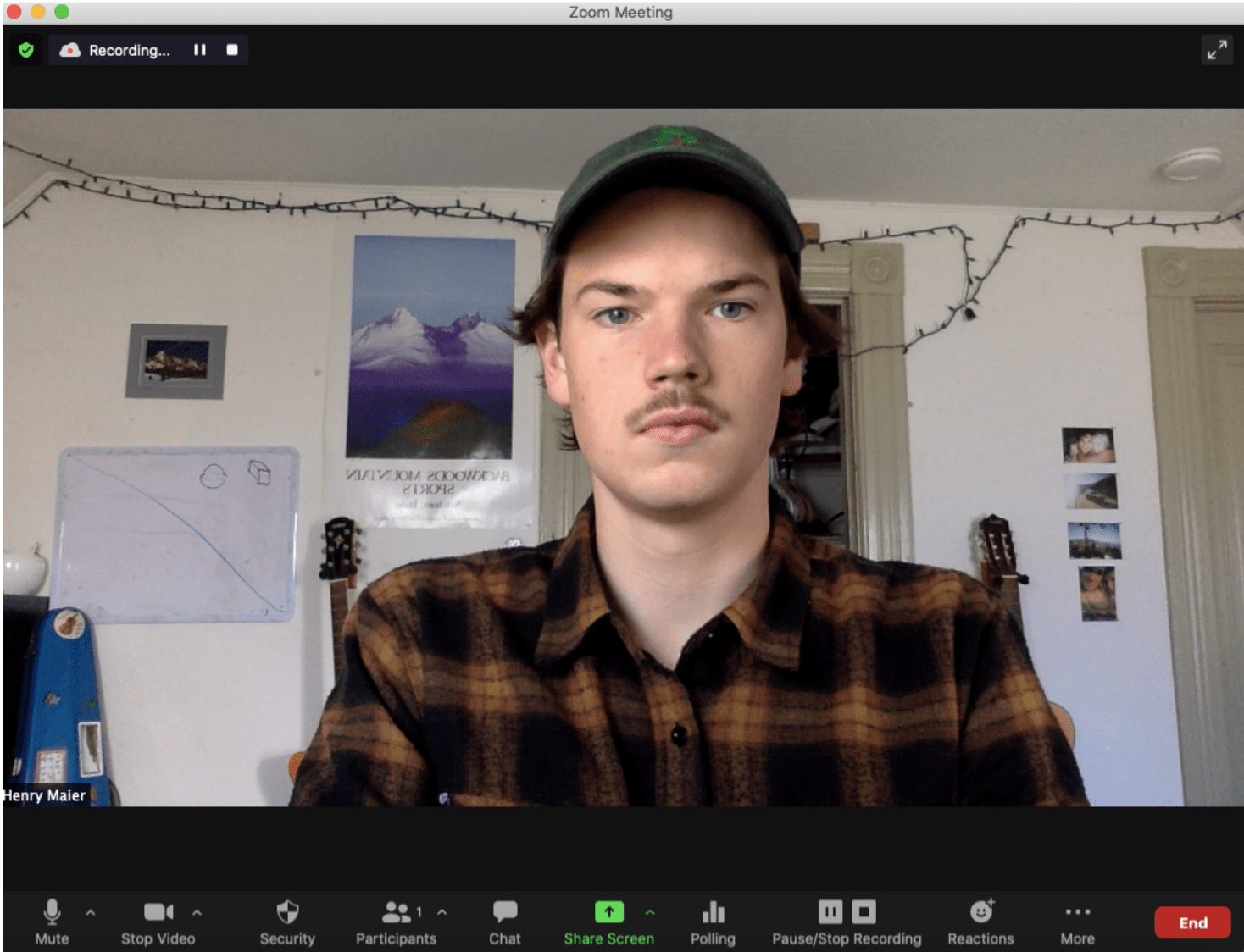Pause recording from the top recording bar
This screenshot has height=952, width=1244.
click(x=200, y=50)
